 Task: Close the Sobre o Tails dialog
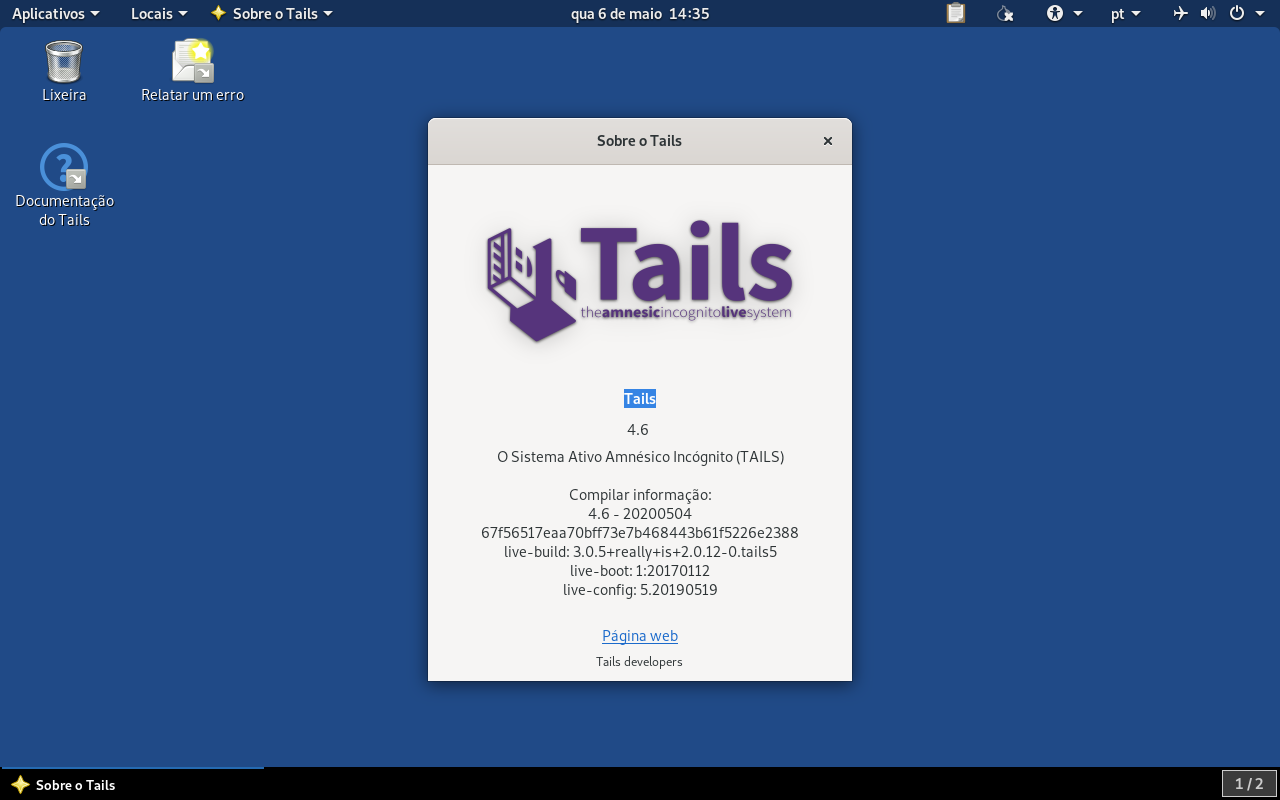pyautogui.click(x=828, y=141)
